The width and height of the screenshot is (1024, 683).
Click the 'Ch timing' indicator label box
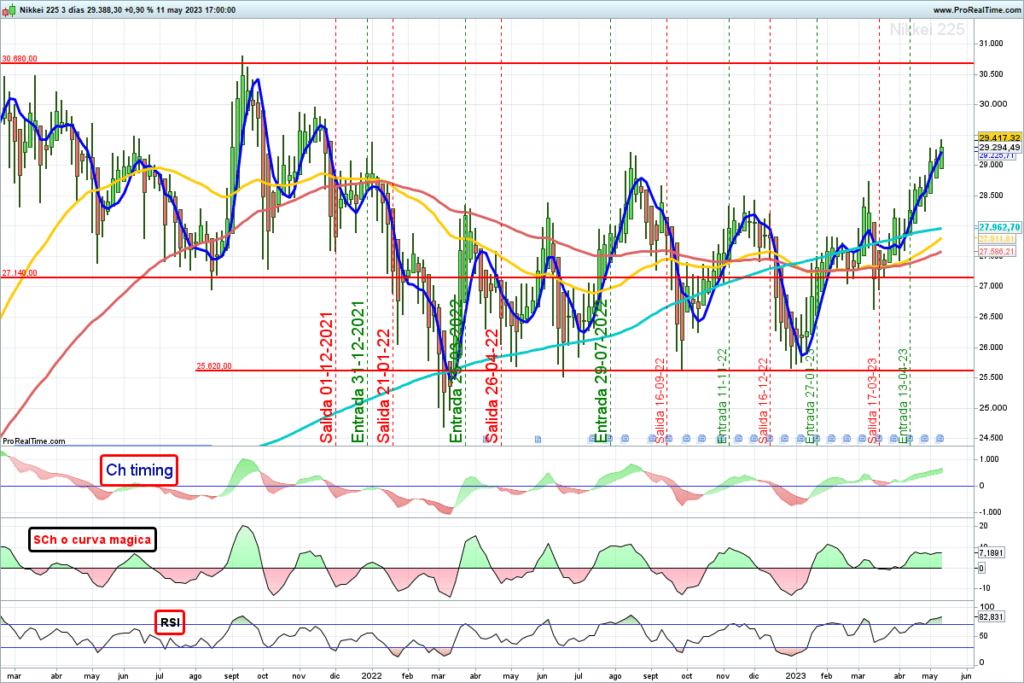[139, 470]
